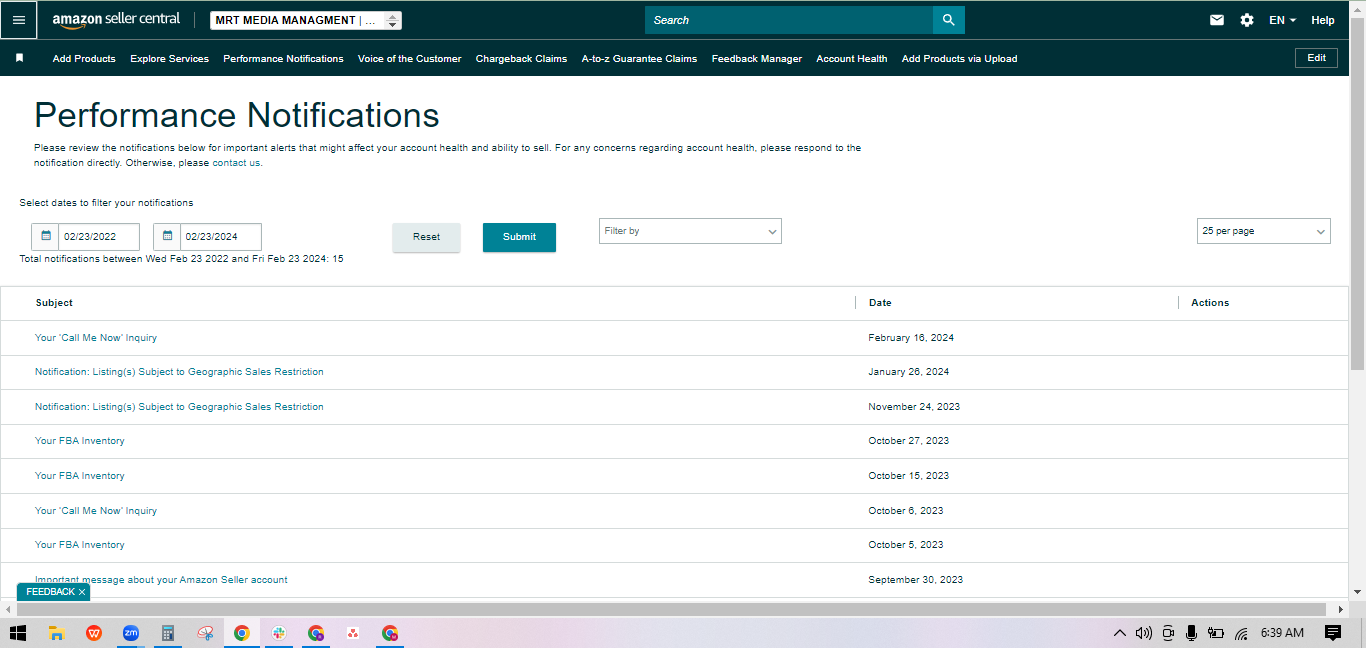This screenshot has height=648, width=1366.
Task: Click the Reset button
Action: pyautogui.click(x=426, y=237)
